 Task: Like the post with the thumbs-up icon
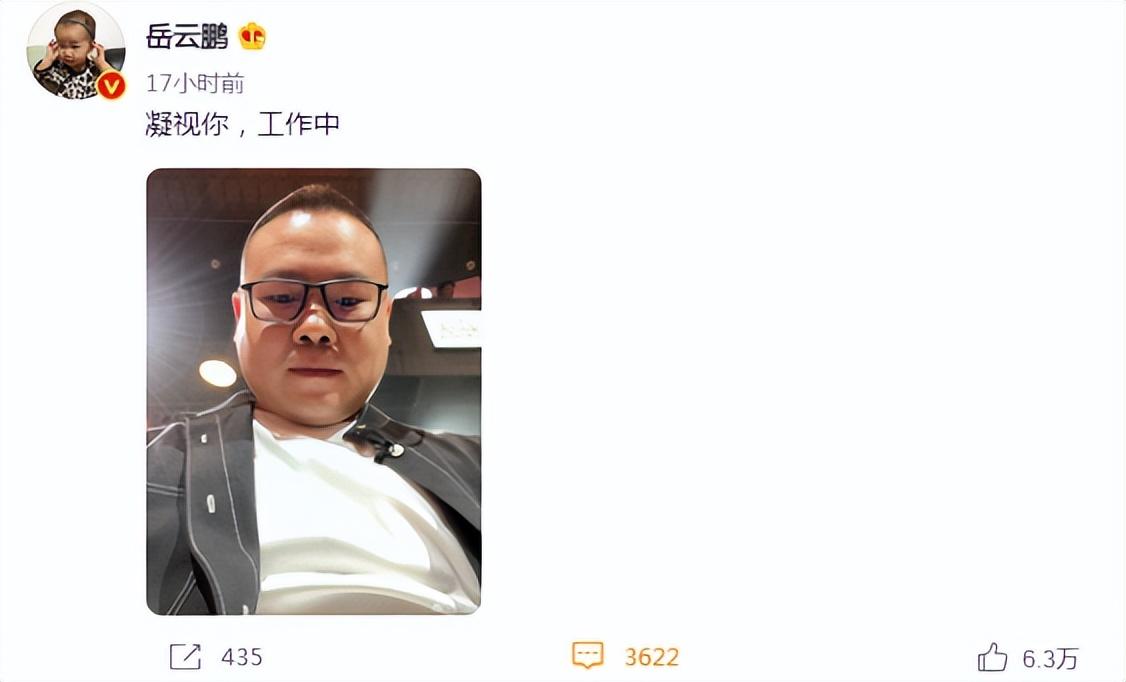992,657
